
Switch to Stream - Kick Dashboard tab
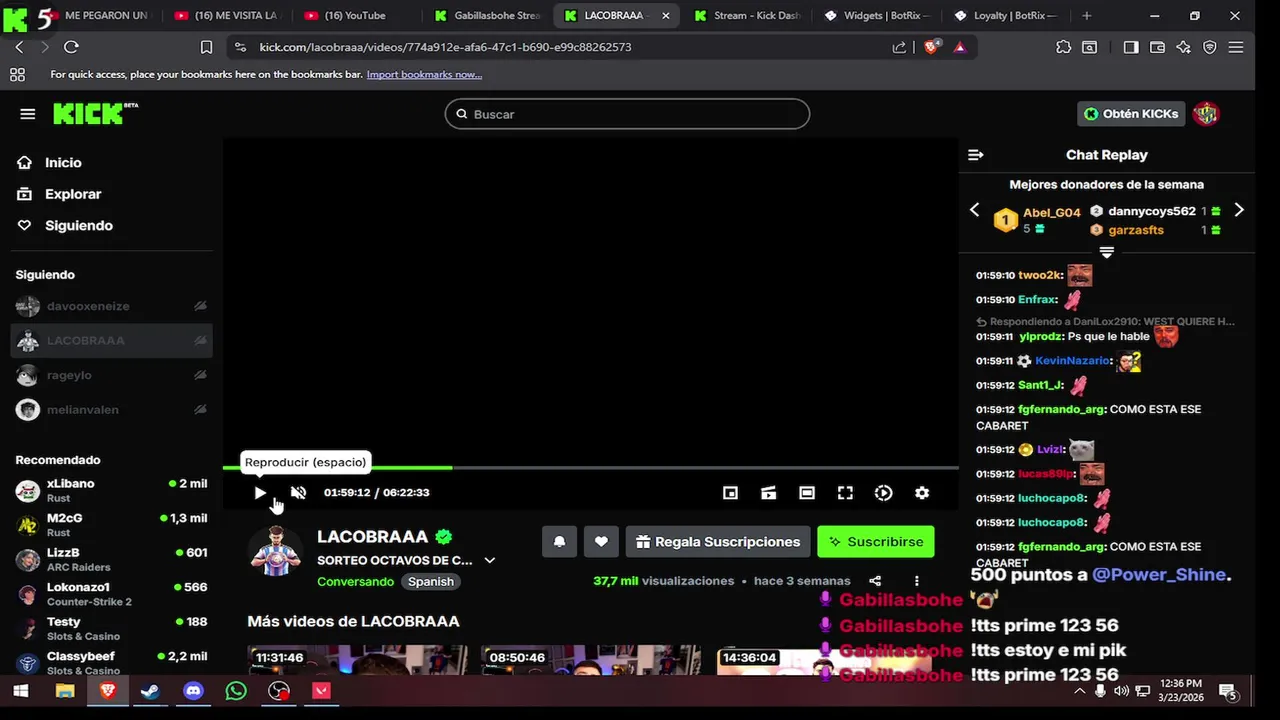[745, 16]
